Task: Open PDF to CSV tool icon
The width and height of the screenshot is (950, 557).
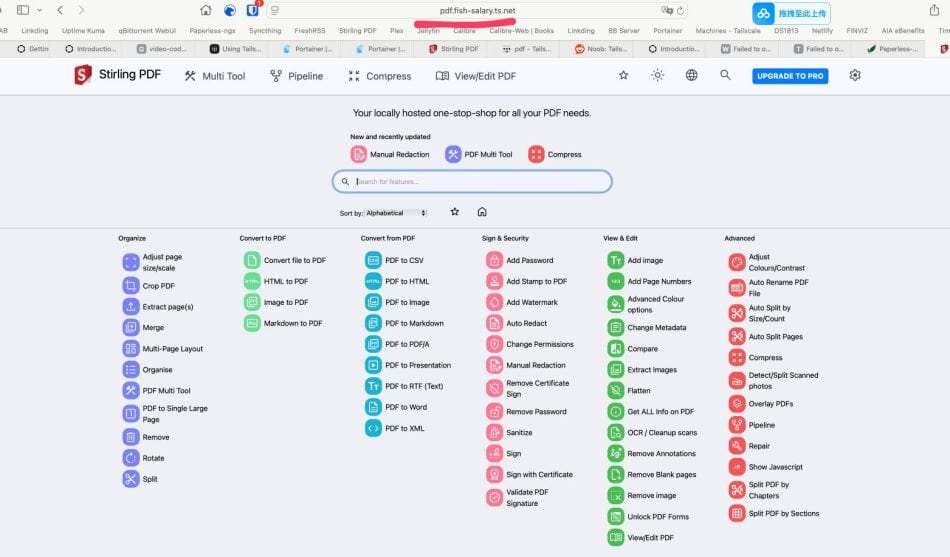Action: pyautogui.click(x=373, y=260)
